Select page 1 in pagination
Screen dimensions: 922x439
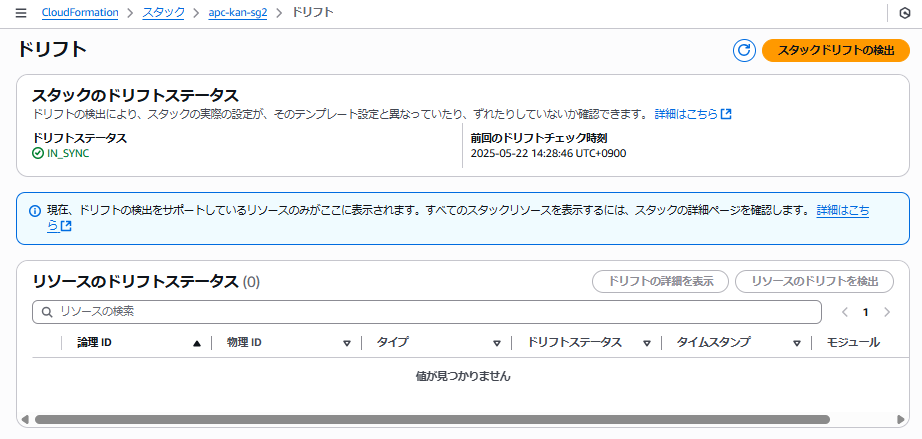[x=866, y=312]
